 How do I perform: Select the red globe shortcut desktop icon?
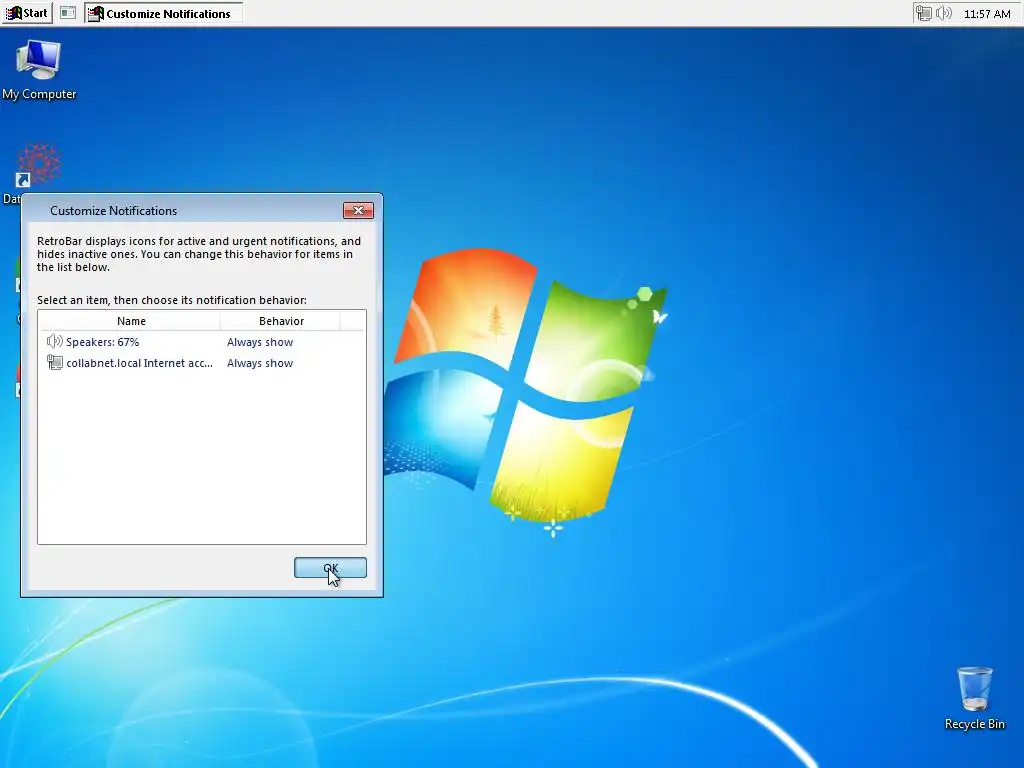(x=38, y=165)
